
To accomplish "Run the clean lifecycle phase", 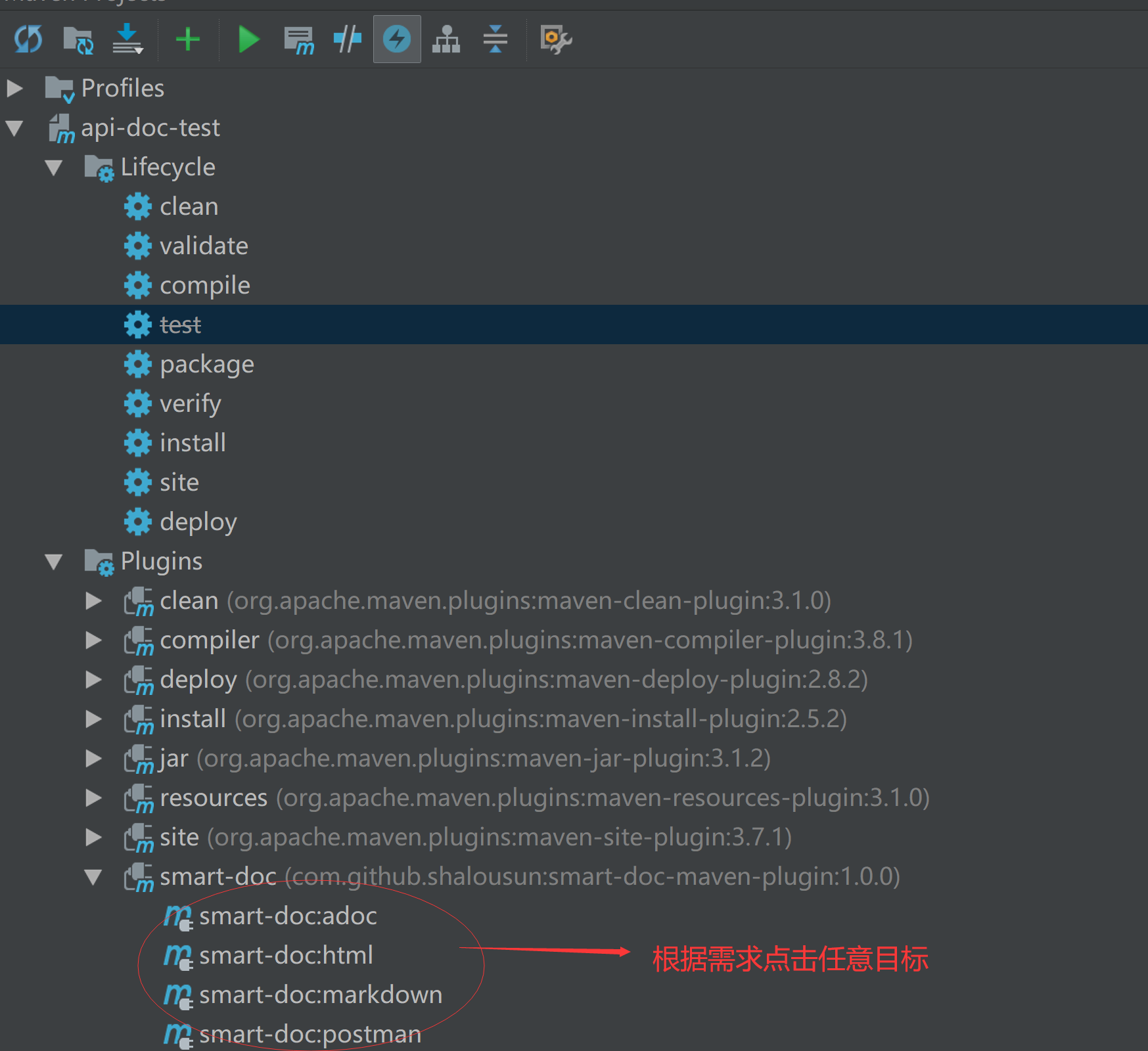I will pos(189,206).
